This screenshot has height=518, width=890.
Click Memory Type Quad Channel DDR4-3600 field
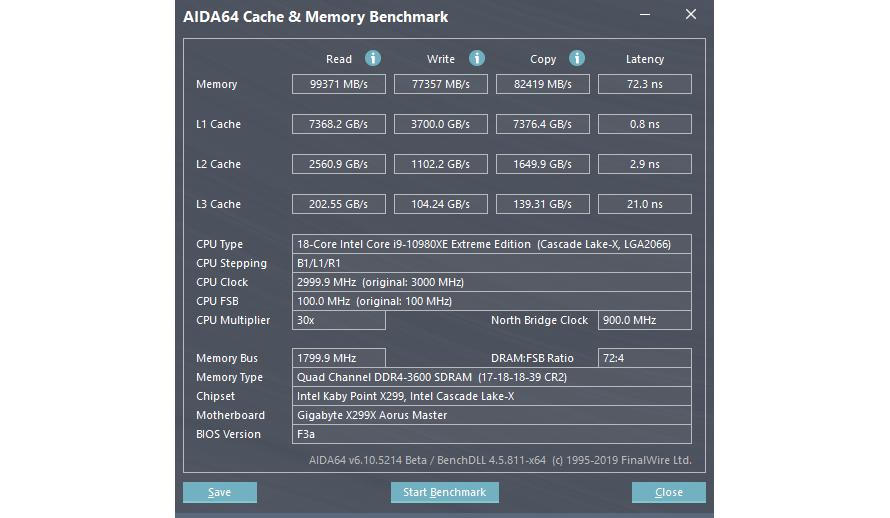[492, 377]
